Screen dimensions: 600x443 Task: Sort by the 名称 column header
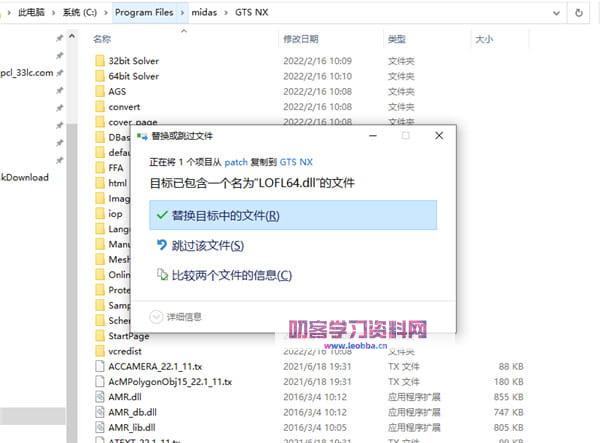(102, 39)
